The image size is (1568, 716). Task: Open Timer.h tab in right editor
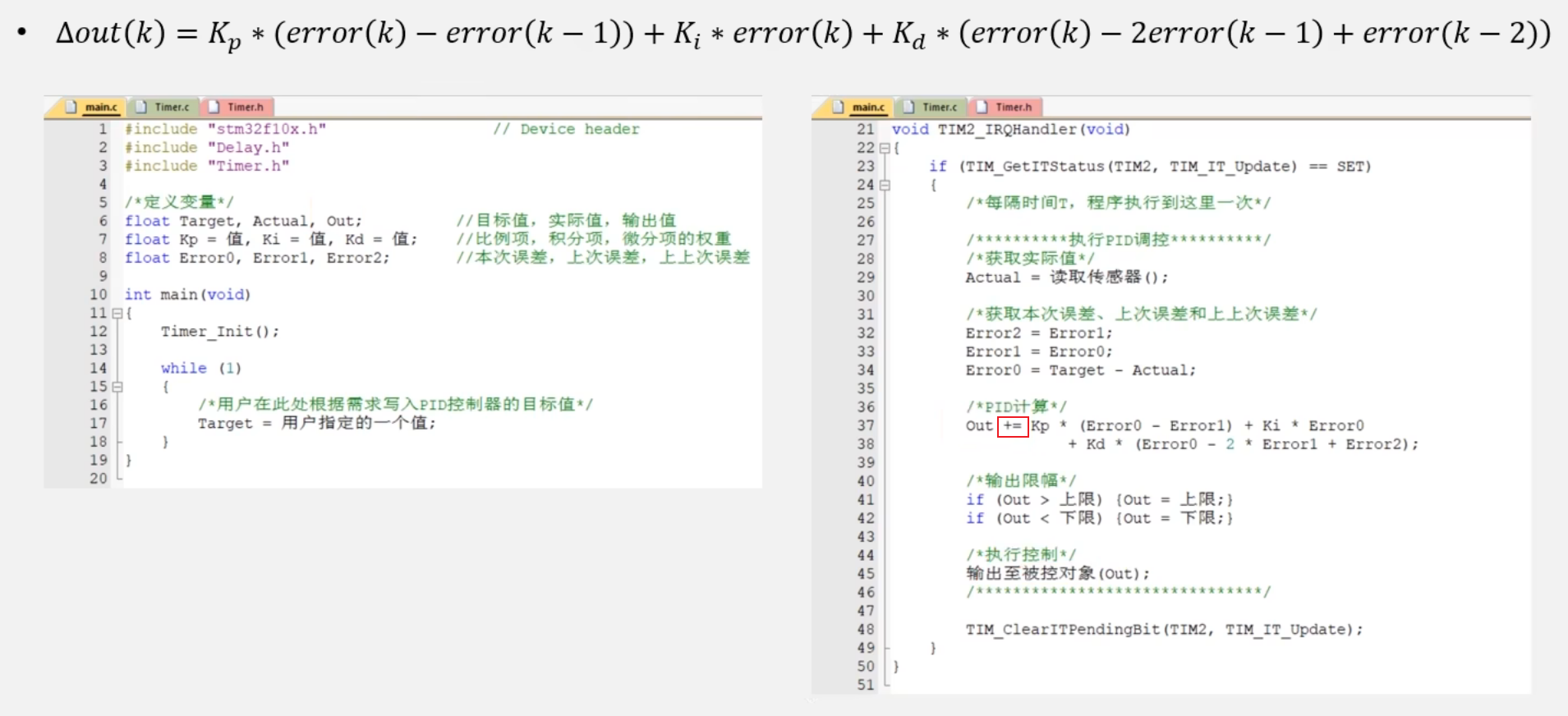[x=1005, y=107]
